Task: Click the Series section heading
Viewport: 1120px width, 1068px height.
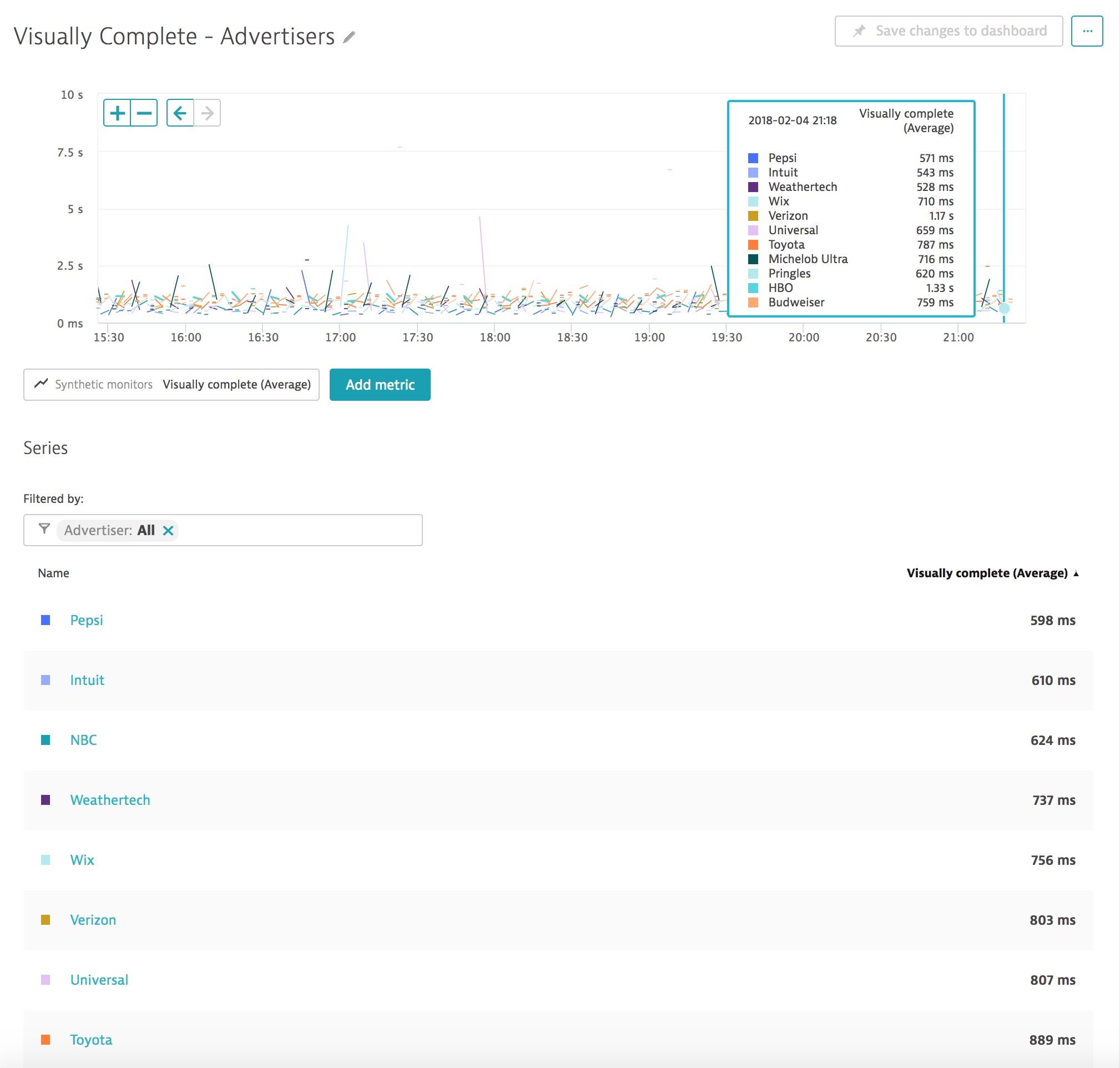Action: [46, 448]
